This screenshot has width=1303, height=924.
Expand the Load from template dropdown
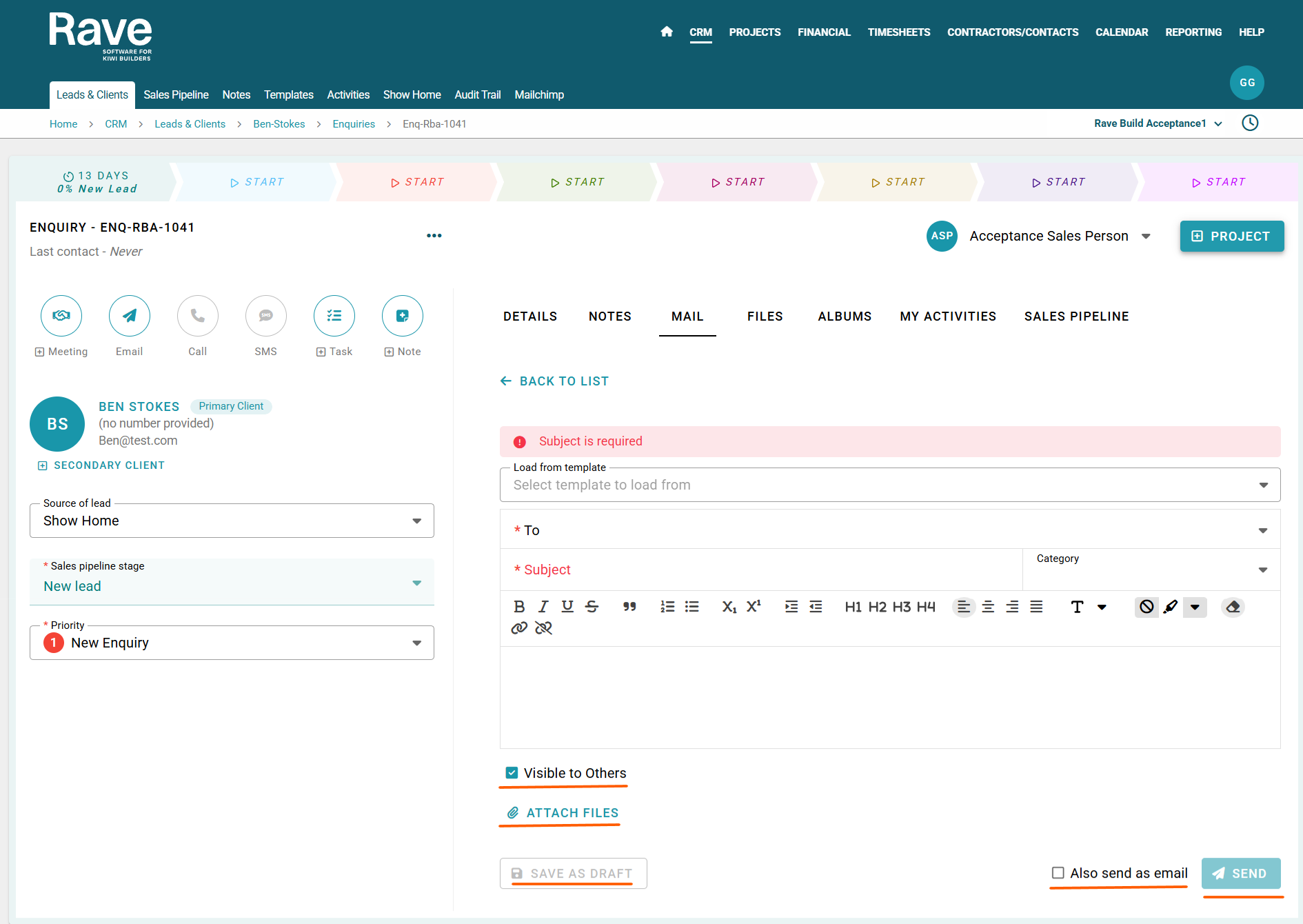(889, 485)
